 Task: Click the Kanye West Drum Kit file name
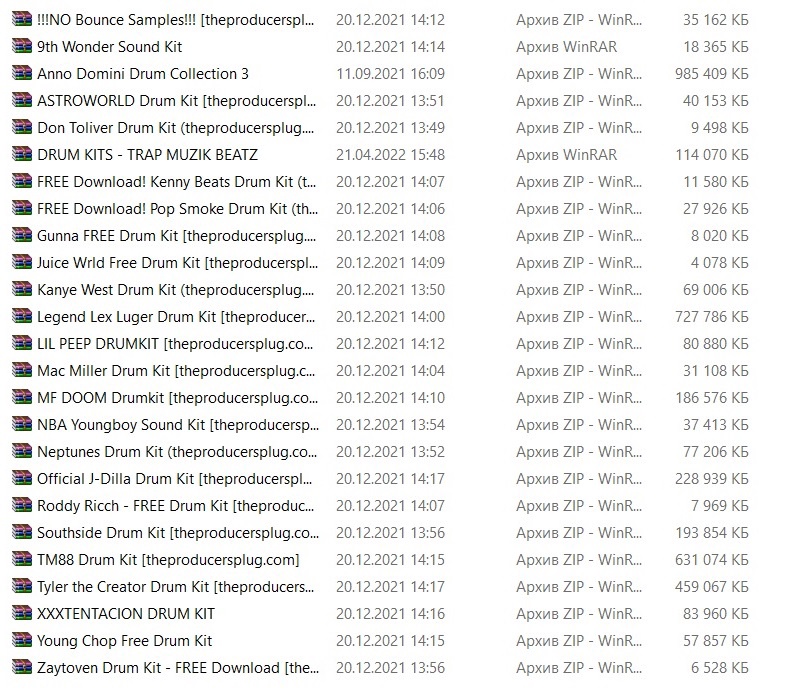click(x=175, y=289)
